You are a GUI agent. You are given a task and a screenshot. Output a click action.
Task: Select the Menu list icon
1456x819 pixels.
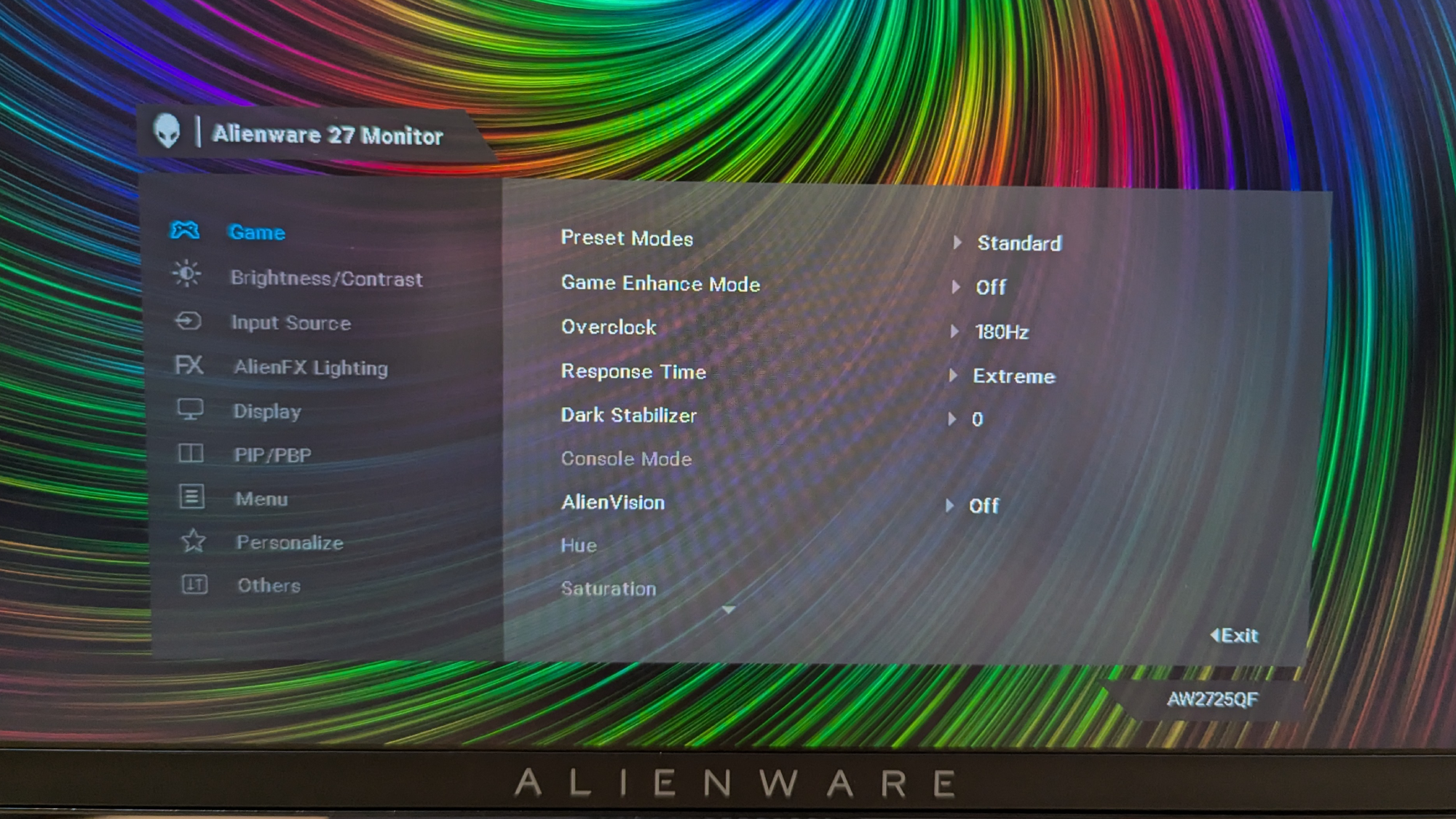point(191,497)
